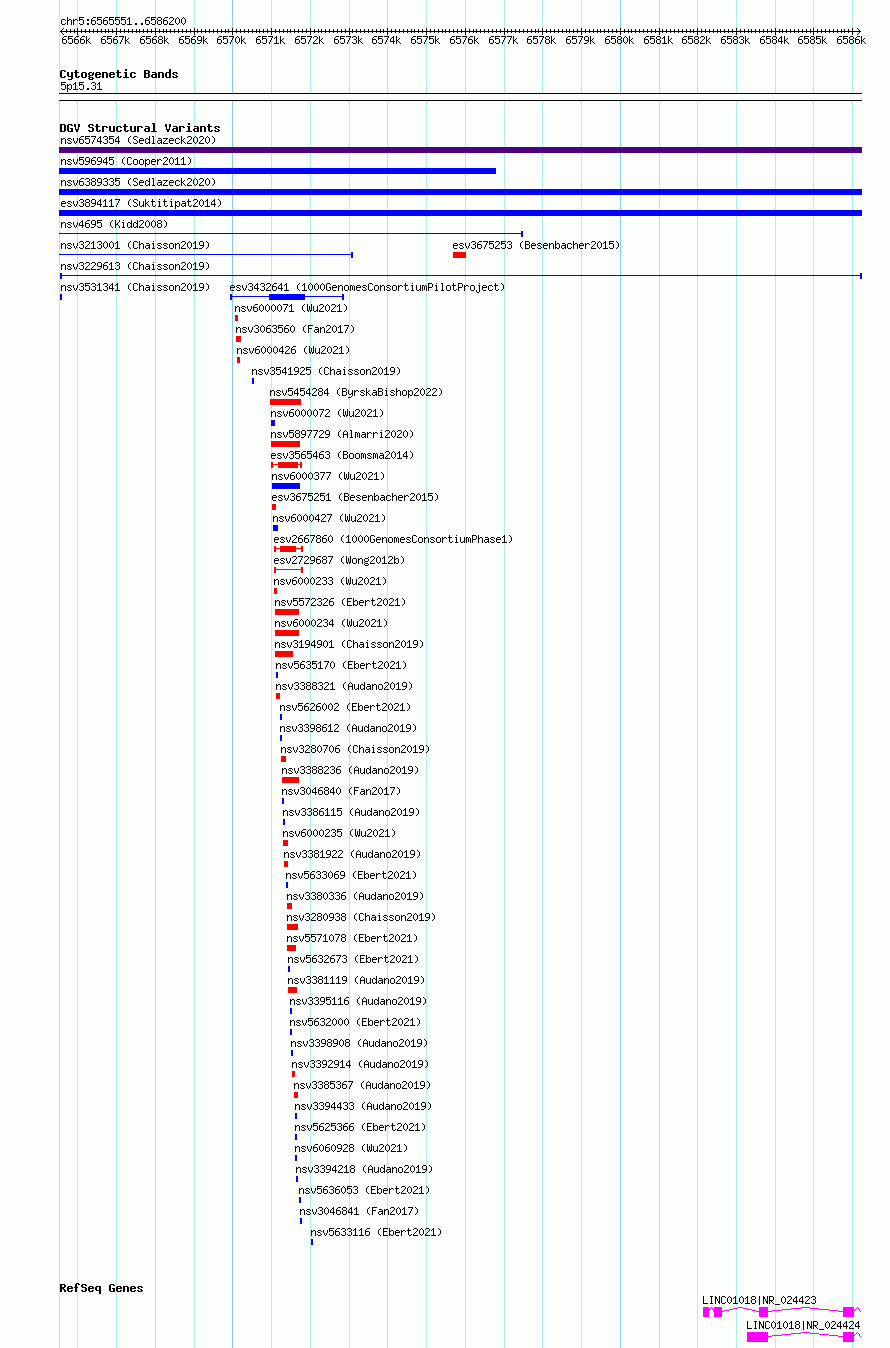Image resolution: width=890 pixels, height=1348 pixels.
Task: Click nsv3394433 (Audano2019) label
Action: (x=364, y=1107)
